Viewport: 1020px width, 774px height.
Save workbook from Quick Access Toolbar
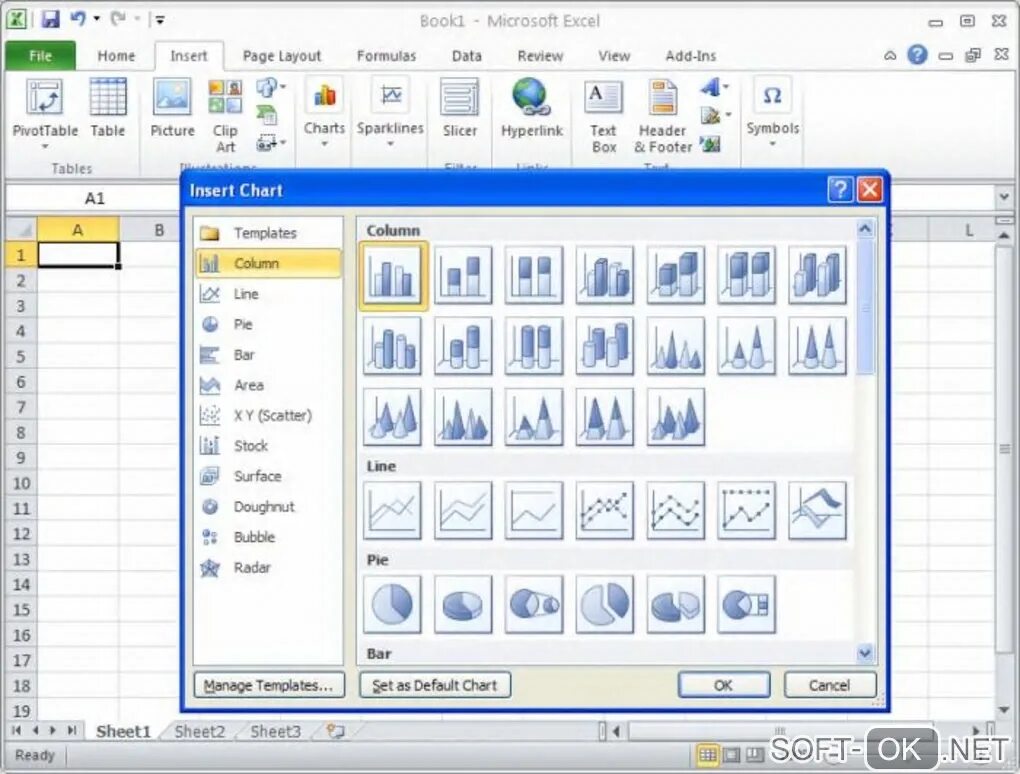[x=50, y=20]
